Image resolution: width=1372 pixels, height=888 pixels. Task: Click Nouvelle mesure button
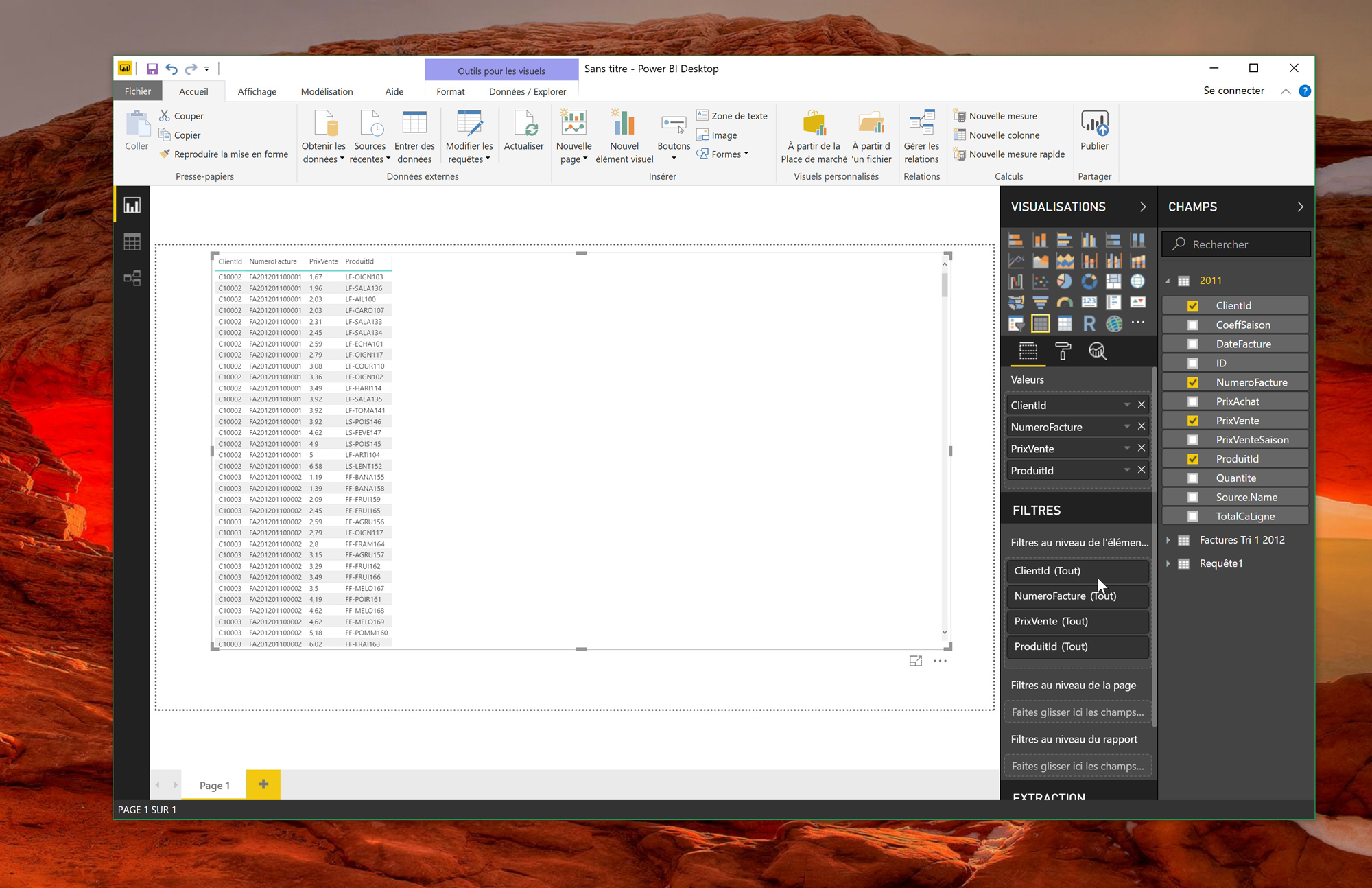coord(995,116)
